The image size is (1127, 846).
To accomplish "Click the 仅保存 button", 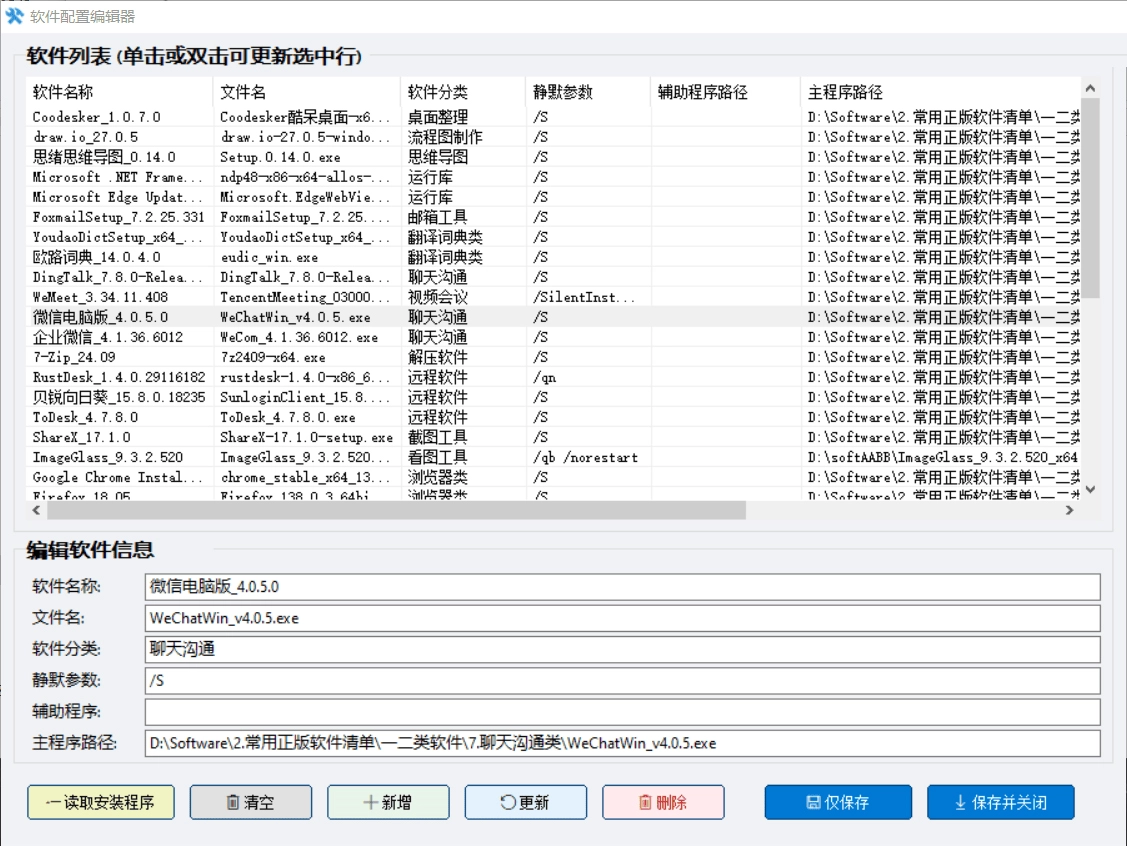I will pos(838,802).
